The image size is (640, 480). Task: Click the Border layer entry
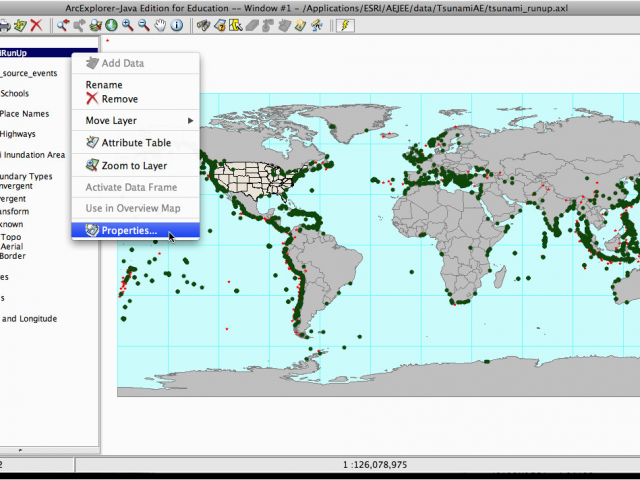(x=13, y=256)
